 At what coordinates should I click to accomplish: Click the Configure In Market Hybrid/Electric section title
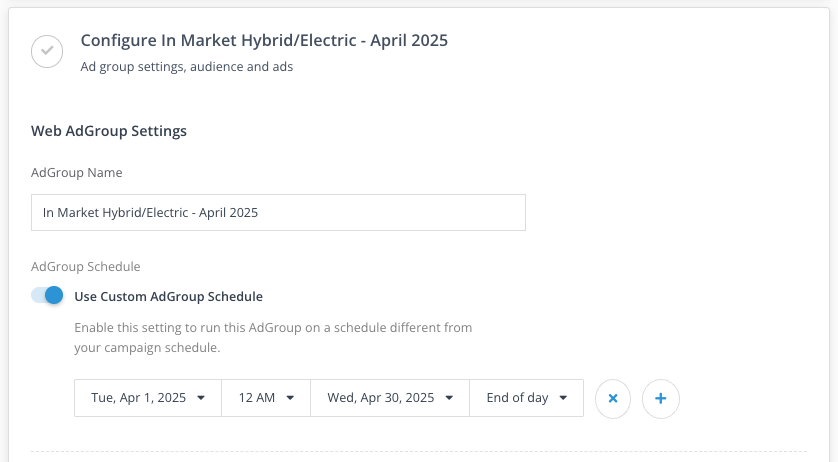pyautogui.click(x=264, y=41)
